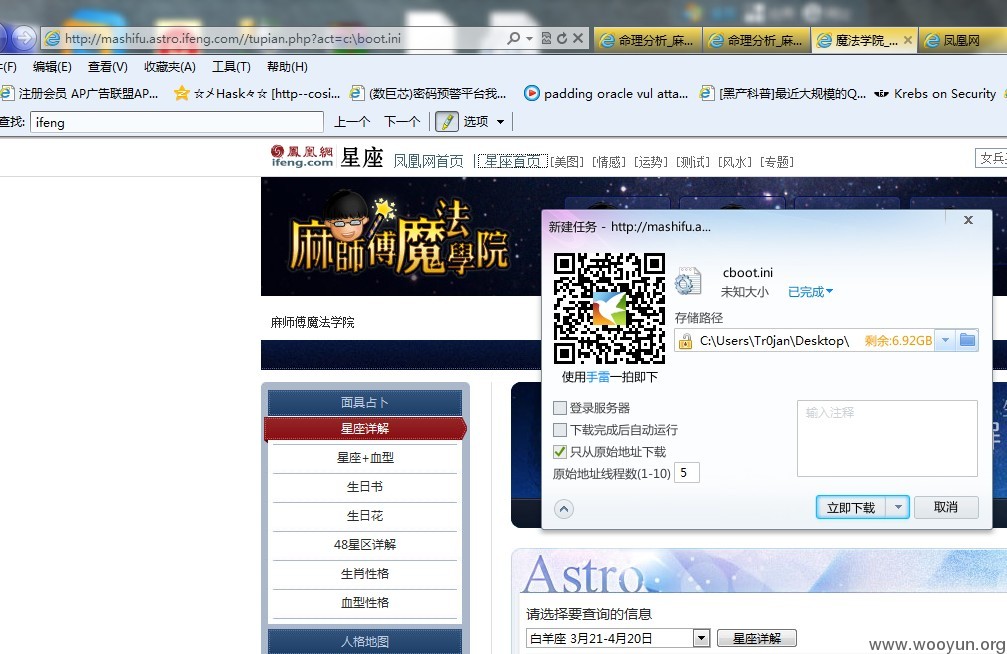1007x654 pixels.
Task: Open the padding oracle vul bookmark
Action: pos(606,94)
